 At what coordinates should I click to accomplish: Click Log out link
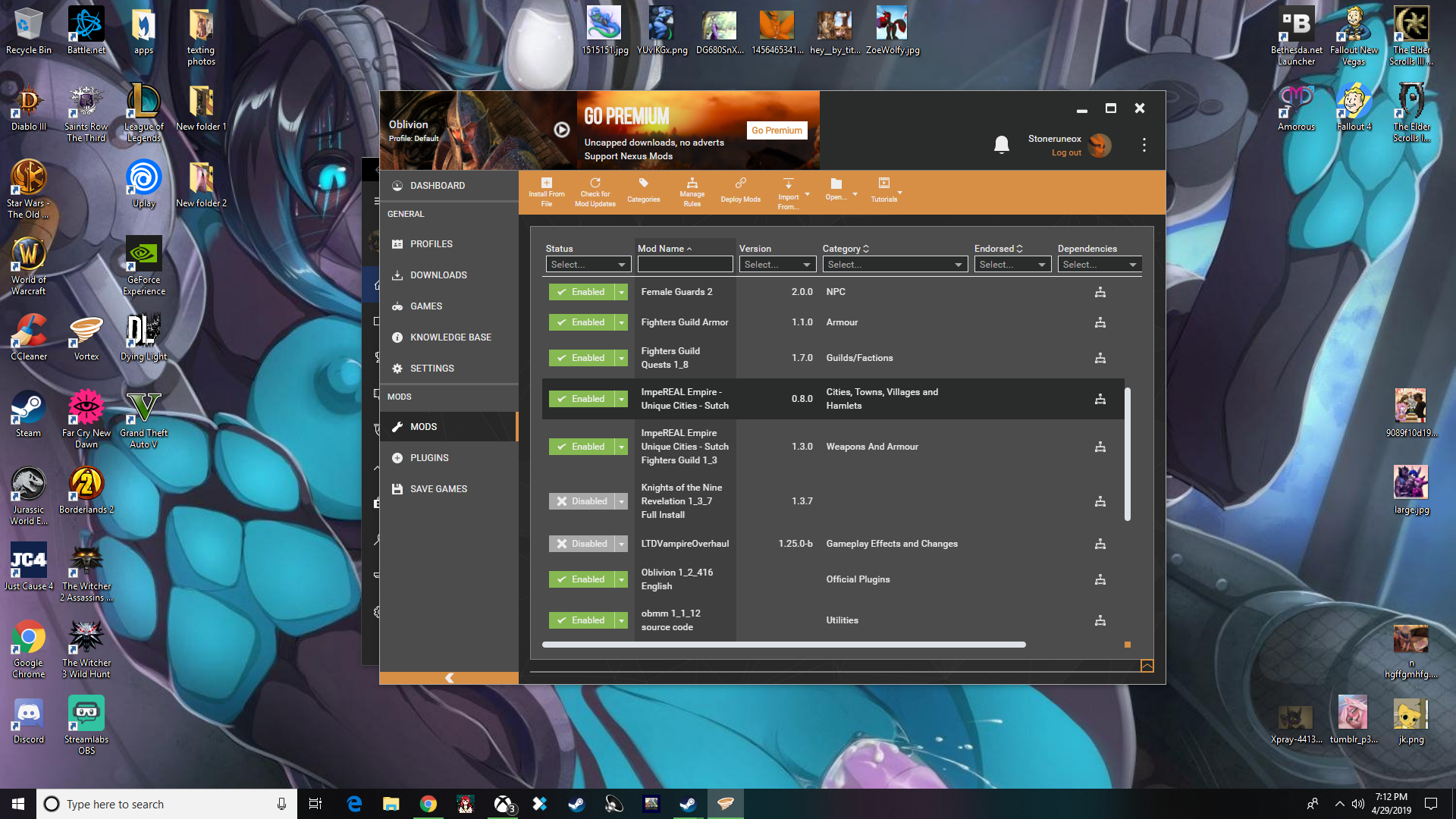(x=1066, y=152)
